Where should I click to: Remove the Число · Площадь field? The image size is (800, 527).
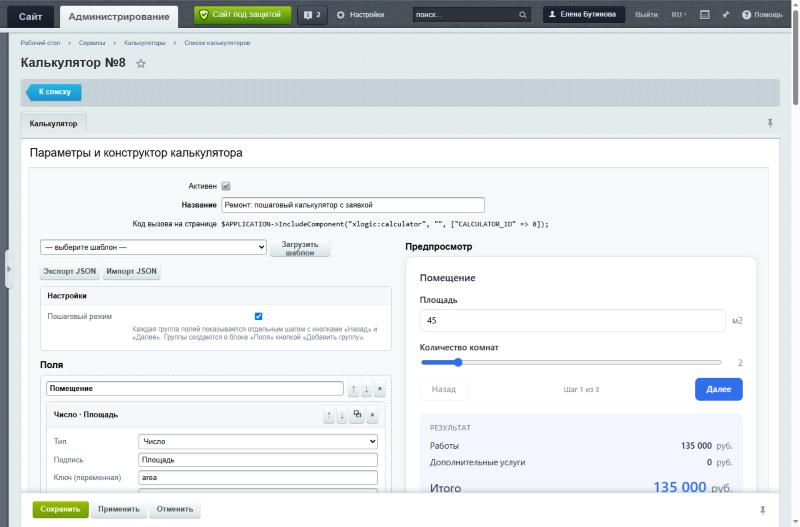[x=372, y=415]
